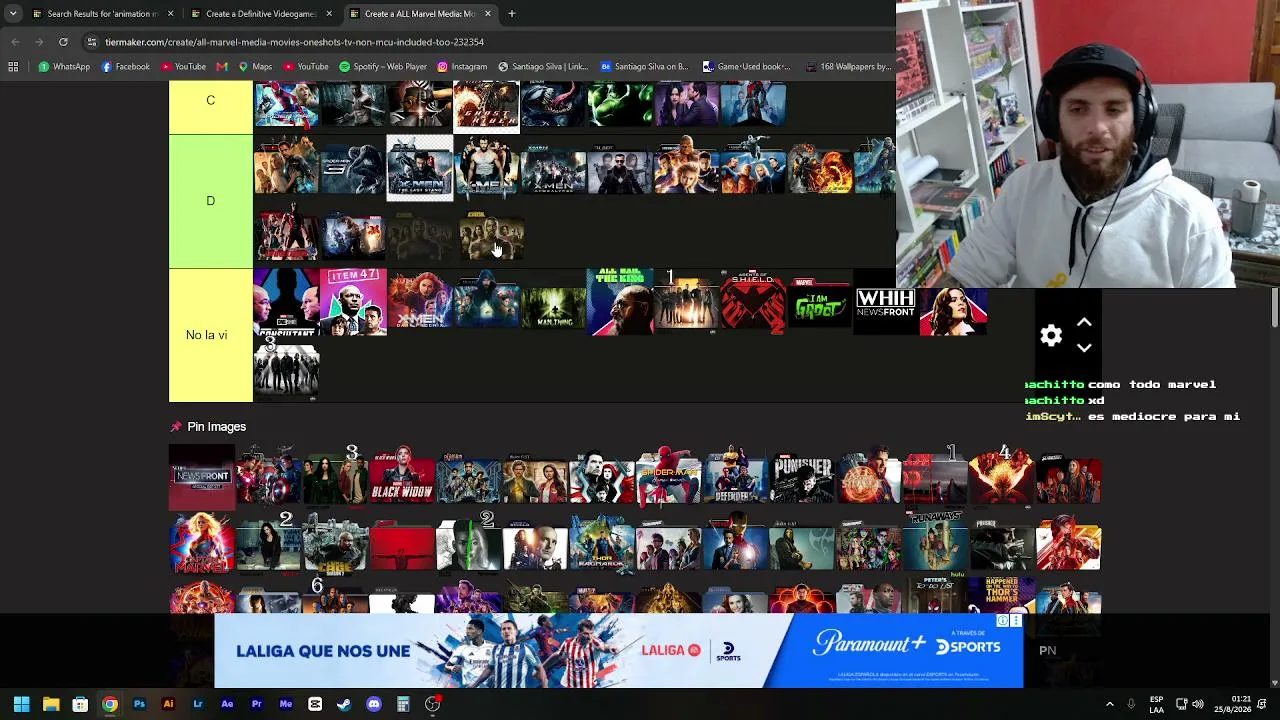Image resolution: width=1280 pixels, height=720 pixels.
Task: Reload the TierMaker page
Action: pos(63,42)
